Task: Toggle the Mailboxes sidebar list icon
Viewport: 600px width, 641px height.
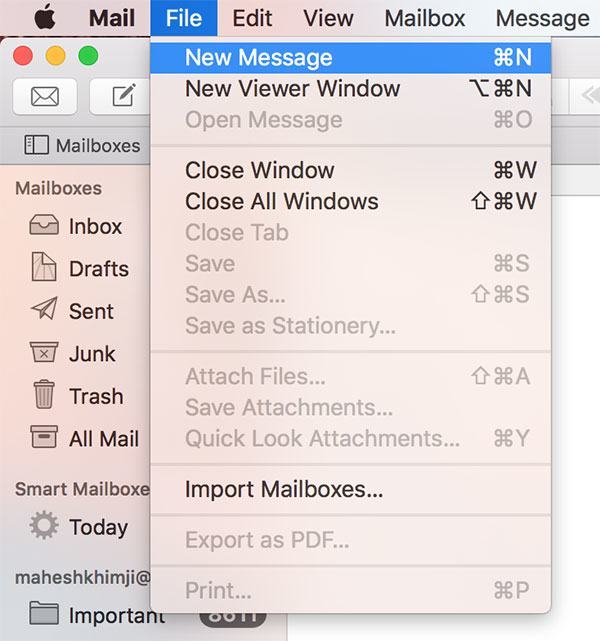Action: (x=36, y=145)
